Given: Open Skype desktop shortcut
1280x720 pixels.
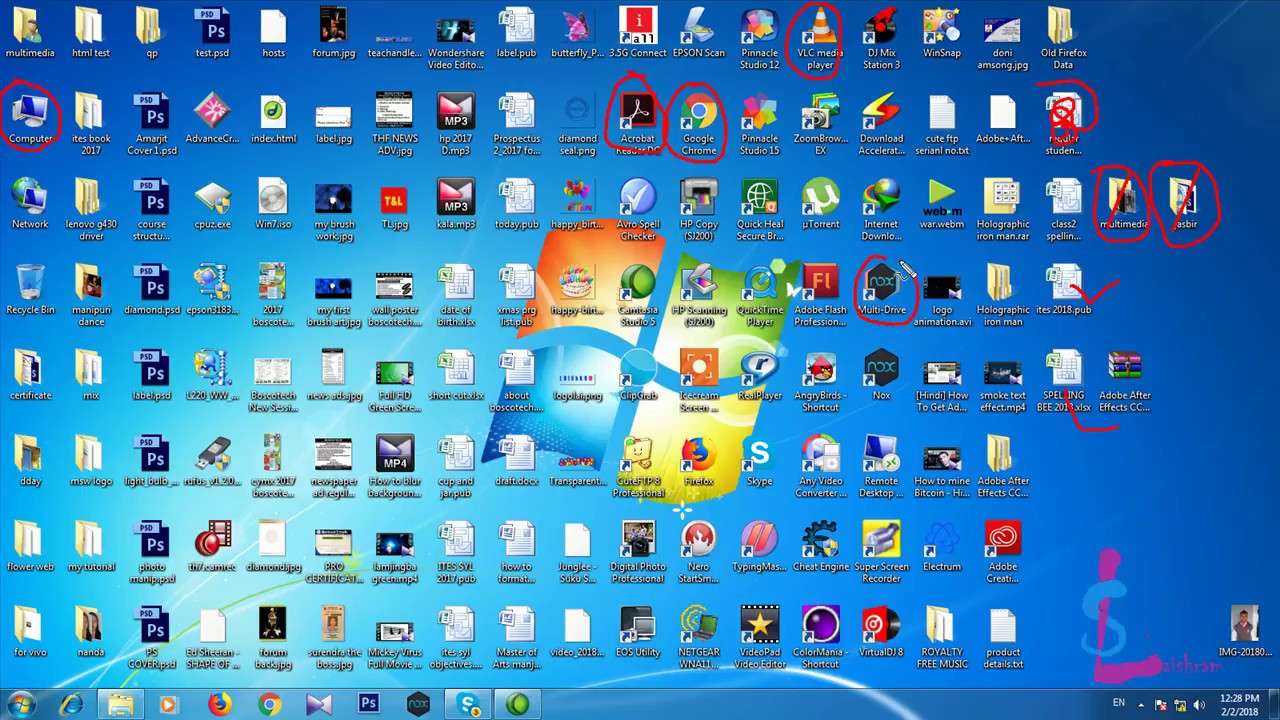Looking at the screenshot, I should (x=760, y=462).
